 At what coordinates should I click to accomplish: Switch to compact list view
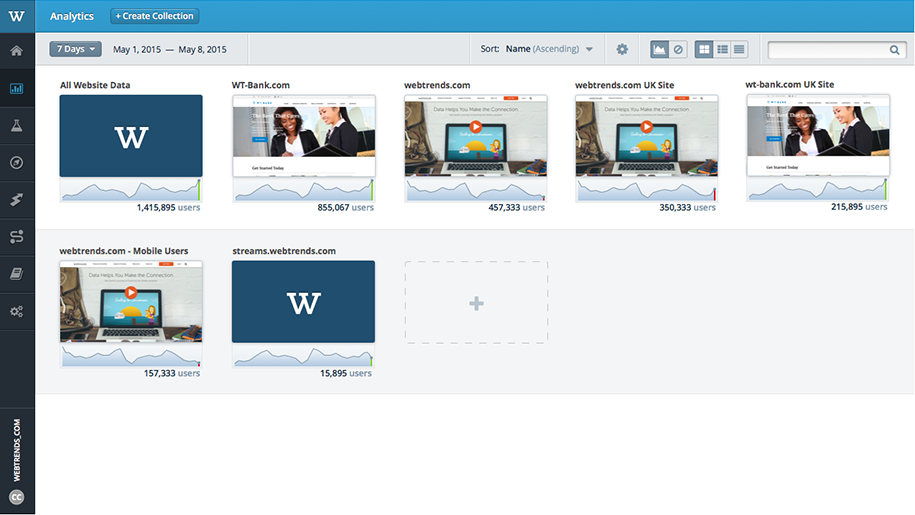[x=739, y=50]
